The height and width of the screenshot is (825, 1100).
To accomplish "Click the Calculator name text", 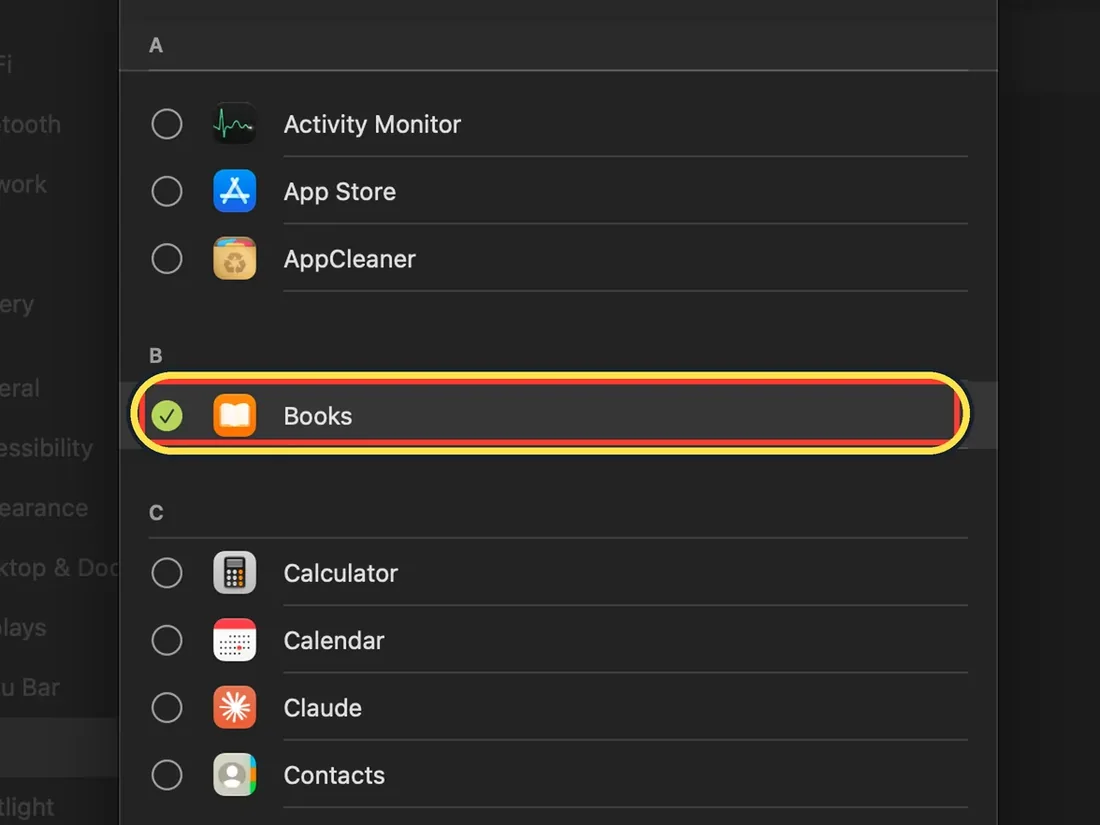I will (340, 573).
